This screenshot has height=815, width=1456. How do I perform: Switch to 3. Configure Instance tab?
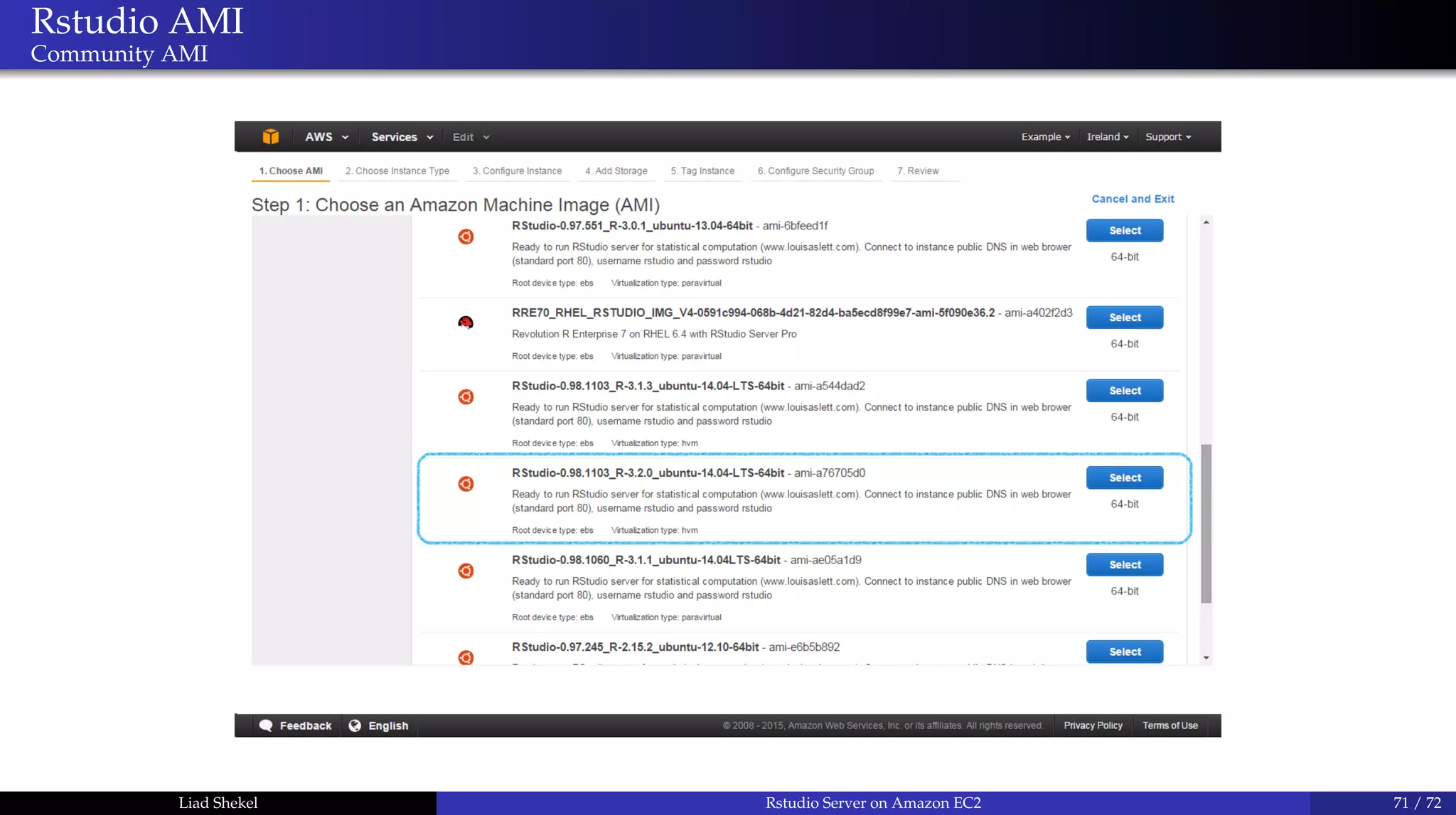coord(518,171)
